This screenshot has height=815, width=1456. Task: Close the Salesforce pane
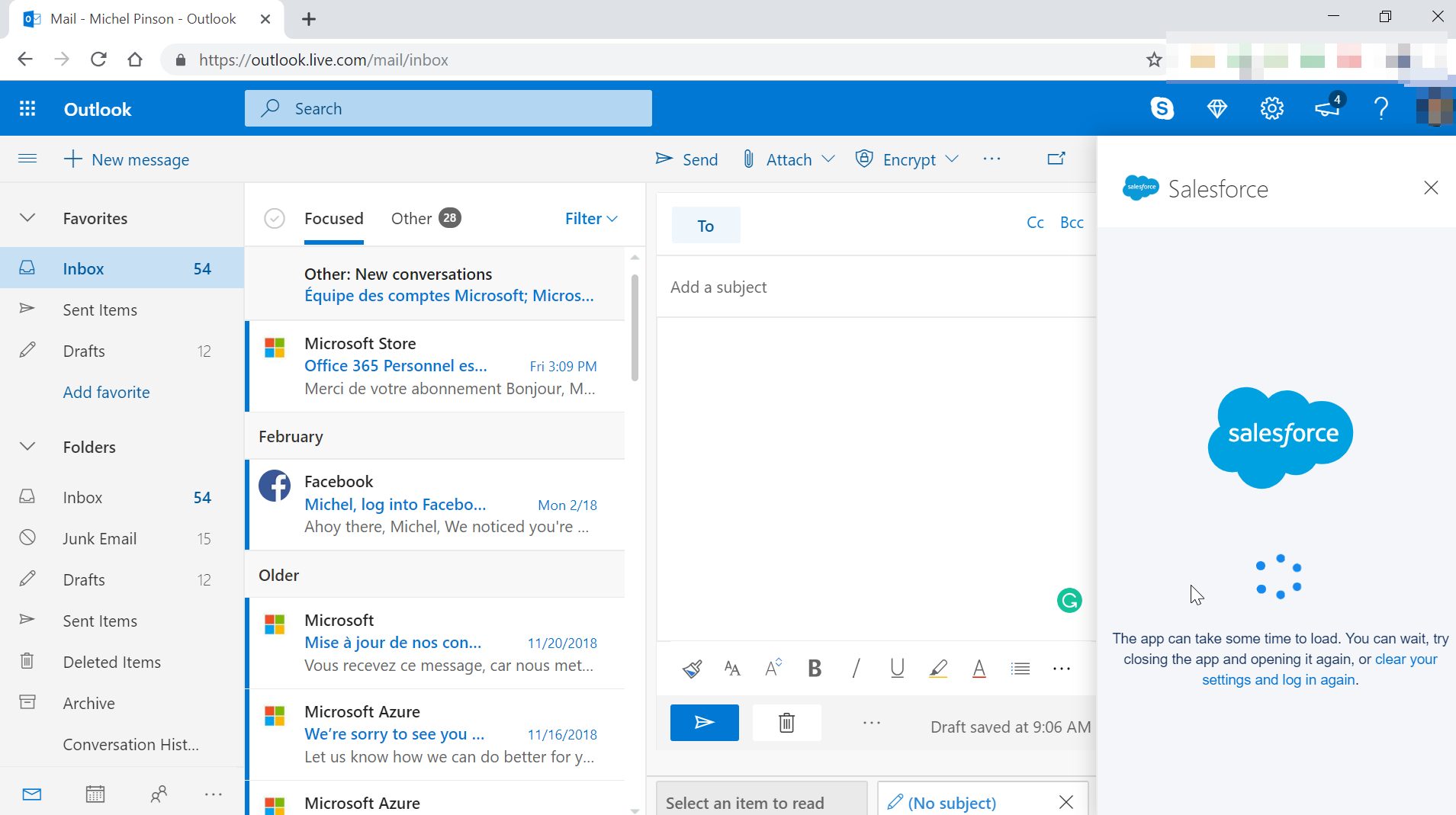[1431, 188]
